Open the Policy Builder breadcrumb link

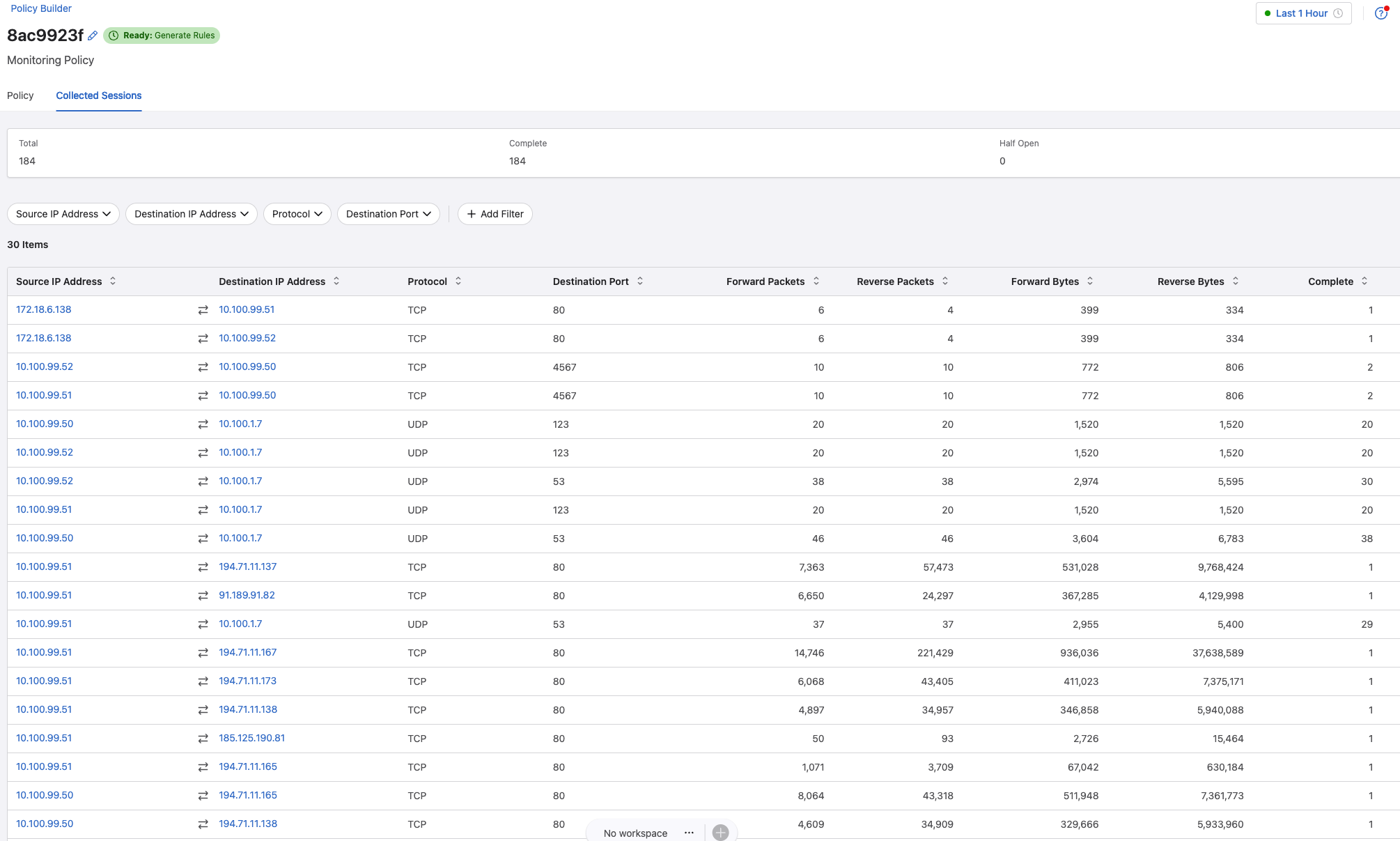coord(41,8)
